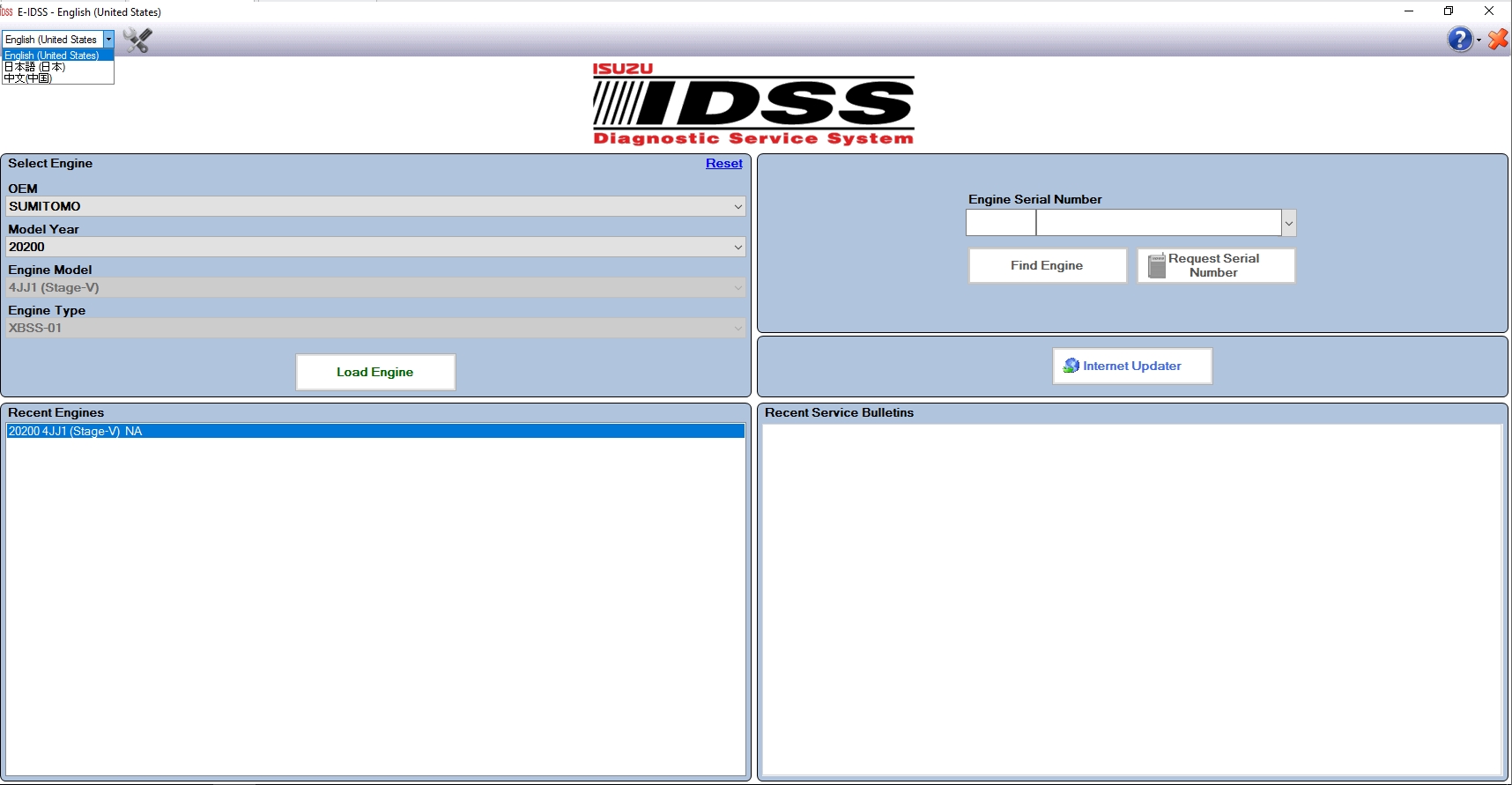
Task: Open the blue Help question mark icon
Action: pyautogui.click(x=1459, y=40)
